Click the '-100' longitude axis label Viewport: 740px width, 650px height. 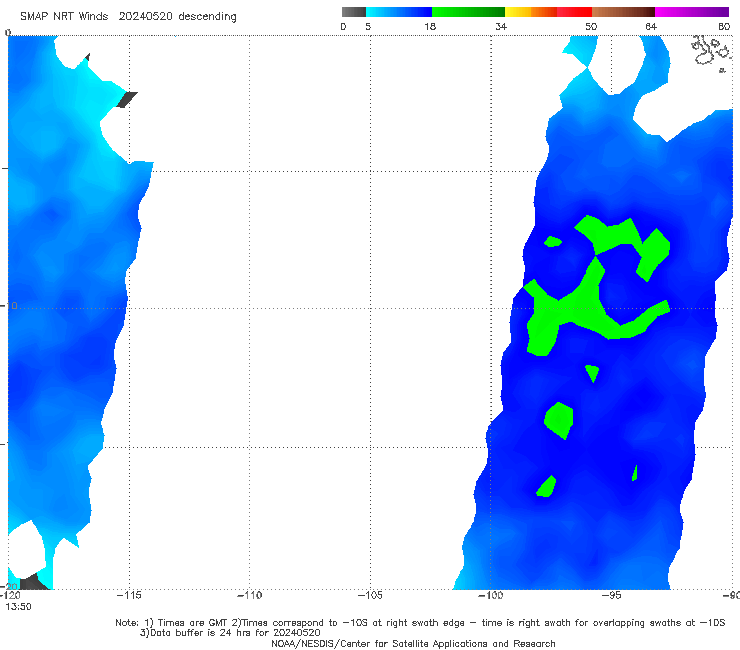(x=490, y=595)
